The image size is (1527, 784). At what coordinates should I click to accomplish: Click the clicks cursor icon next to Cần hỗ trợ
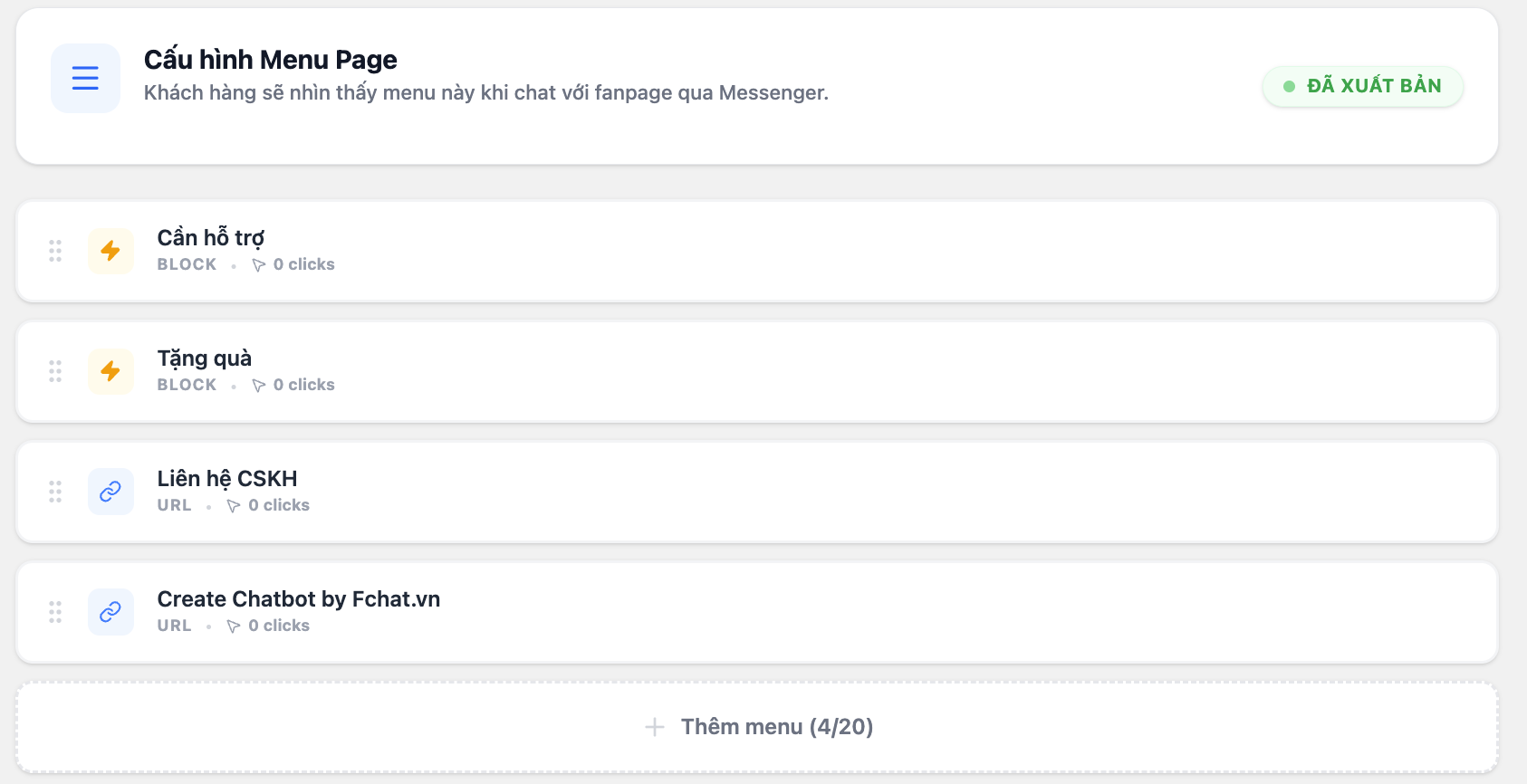pyautogui.click(x=259, y=263)
